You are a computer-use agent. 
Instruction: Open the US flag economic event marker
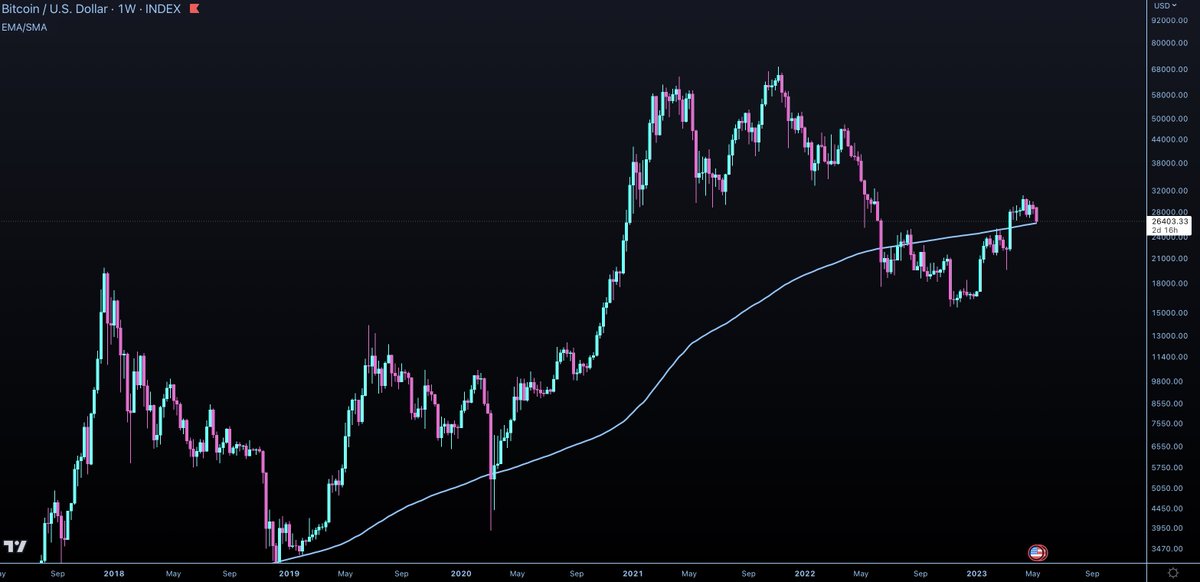[1037, 552]
